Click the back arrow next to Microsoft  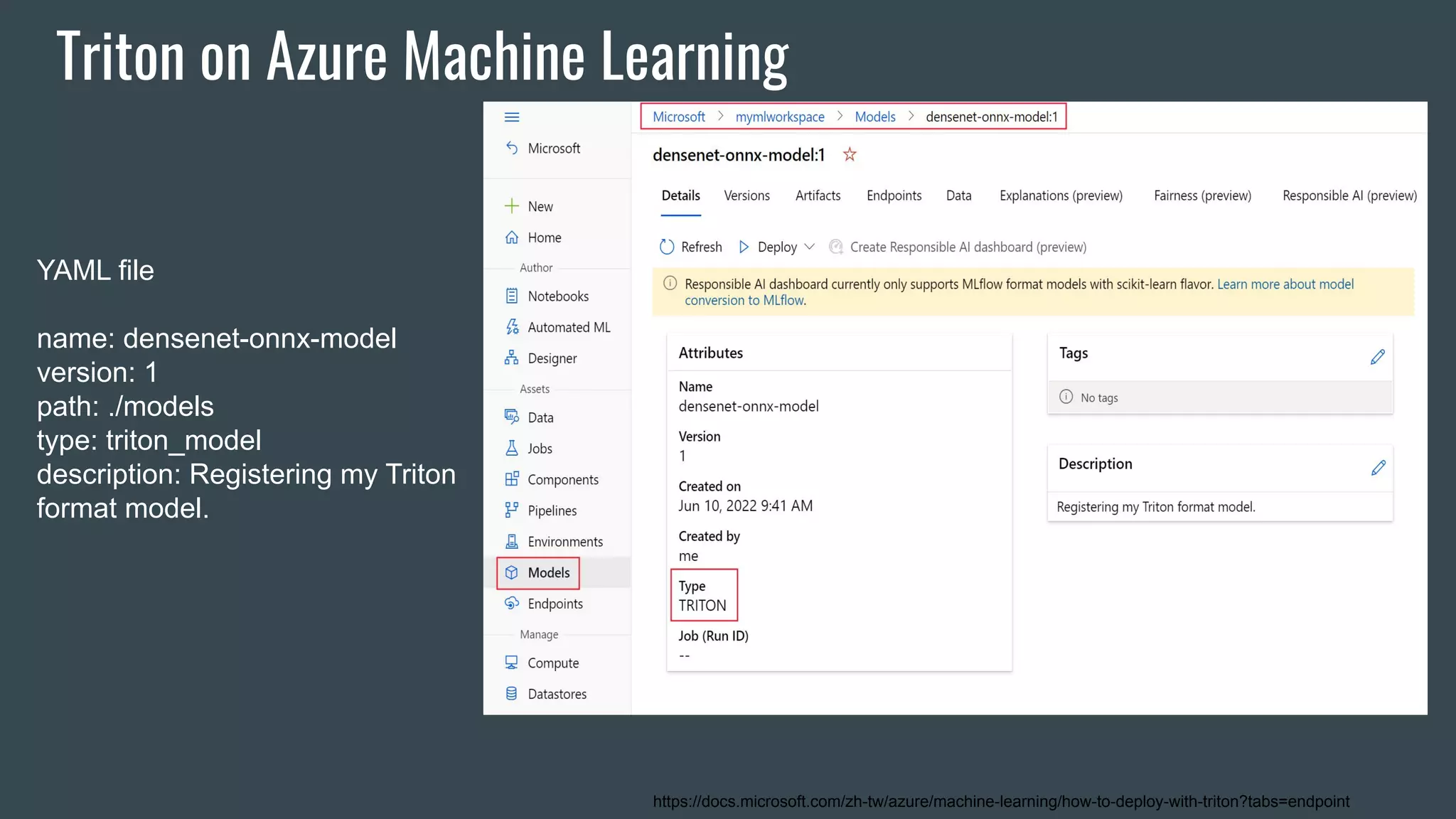(512, 148)
